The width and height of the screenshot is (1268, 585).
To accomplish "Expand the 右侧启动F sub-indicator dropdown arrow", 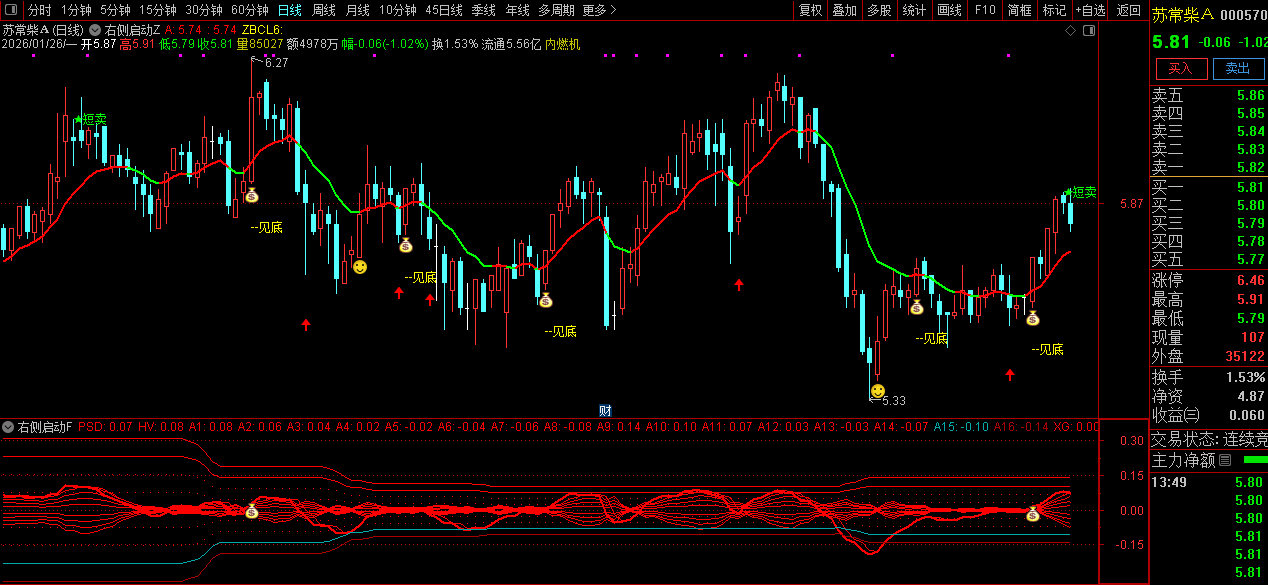I will click(x=8, y=427).
